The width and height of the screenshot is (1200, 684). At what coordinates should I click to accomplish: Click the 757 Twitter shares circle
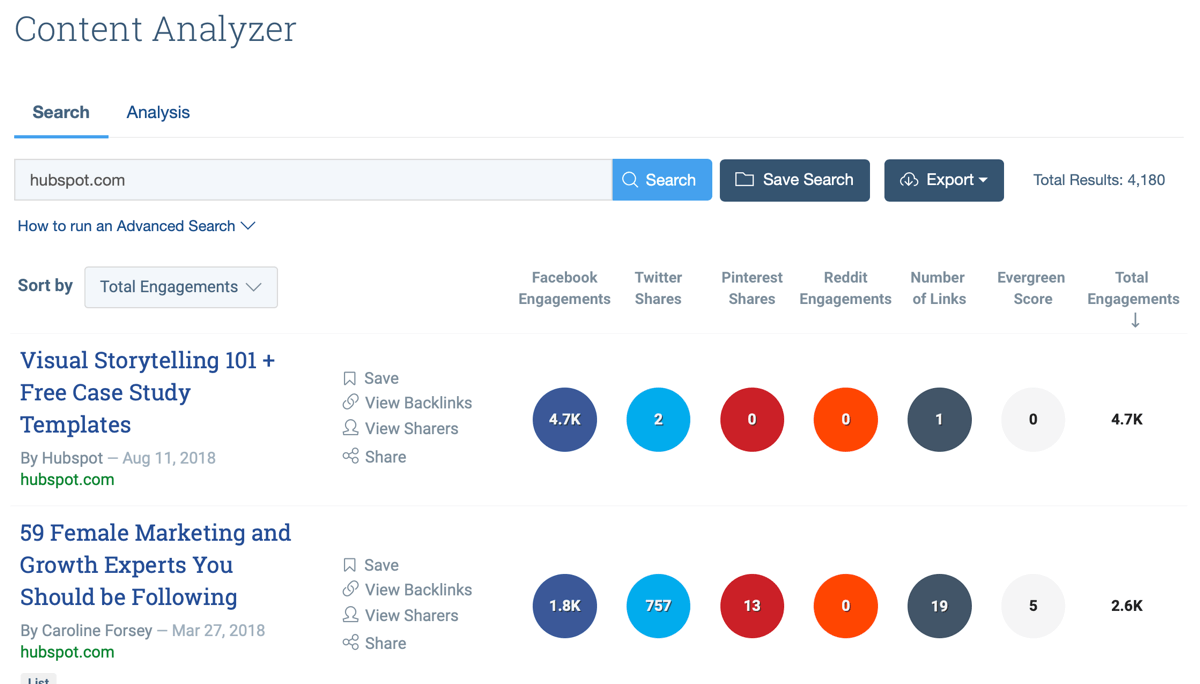[658, 606]
